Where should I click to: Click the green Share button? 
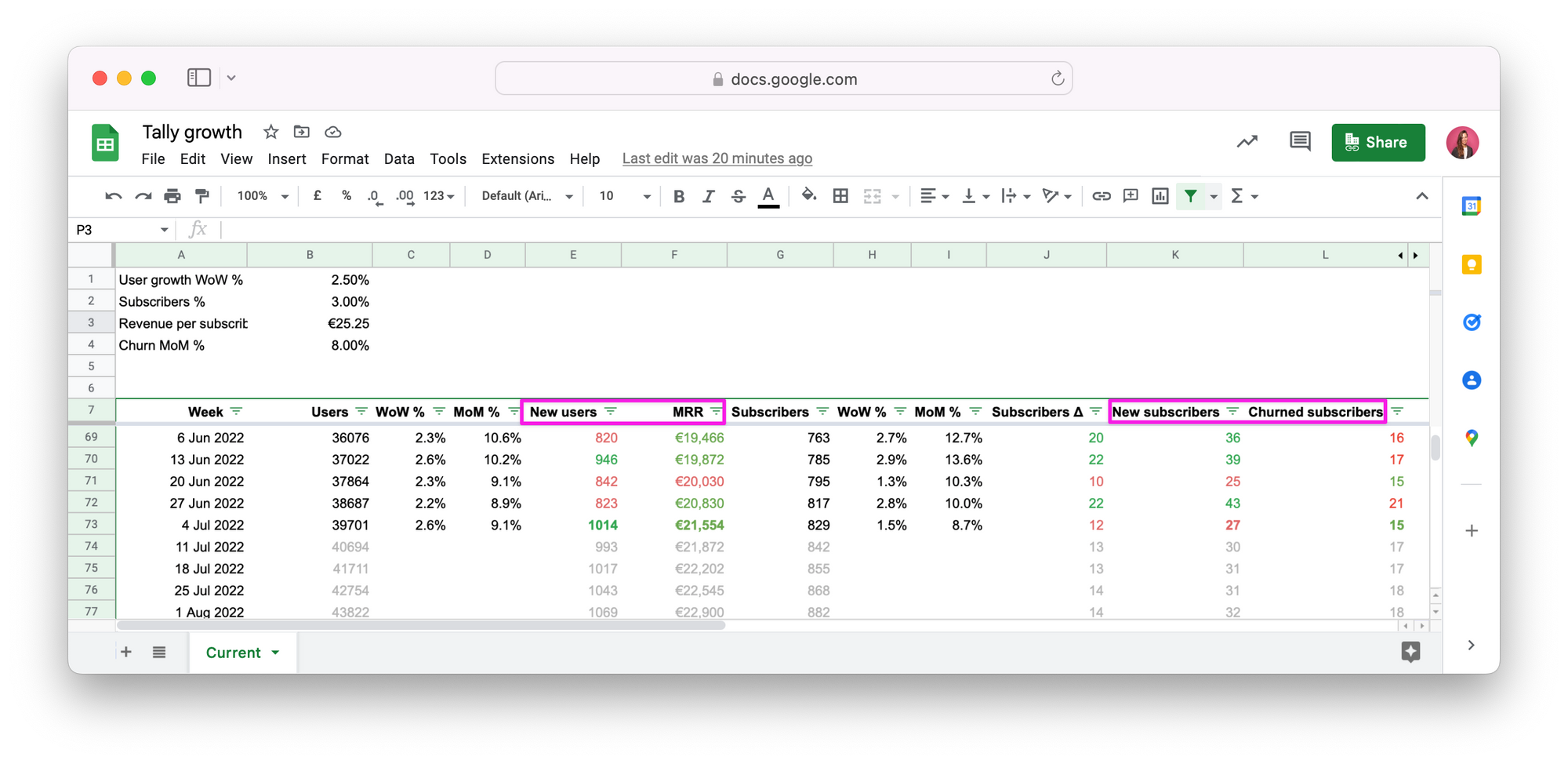[x=1377, y=142]
